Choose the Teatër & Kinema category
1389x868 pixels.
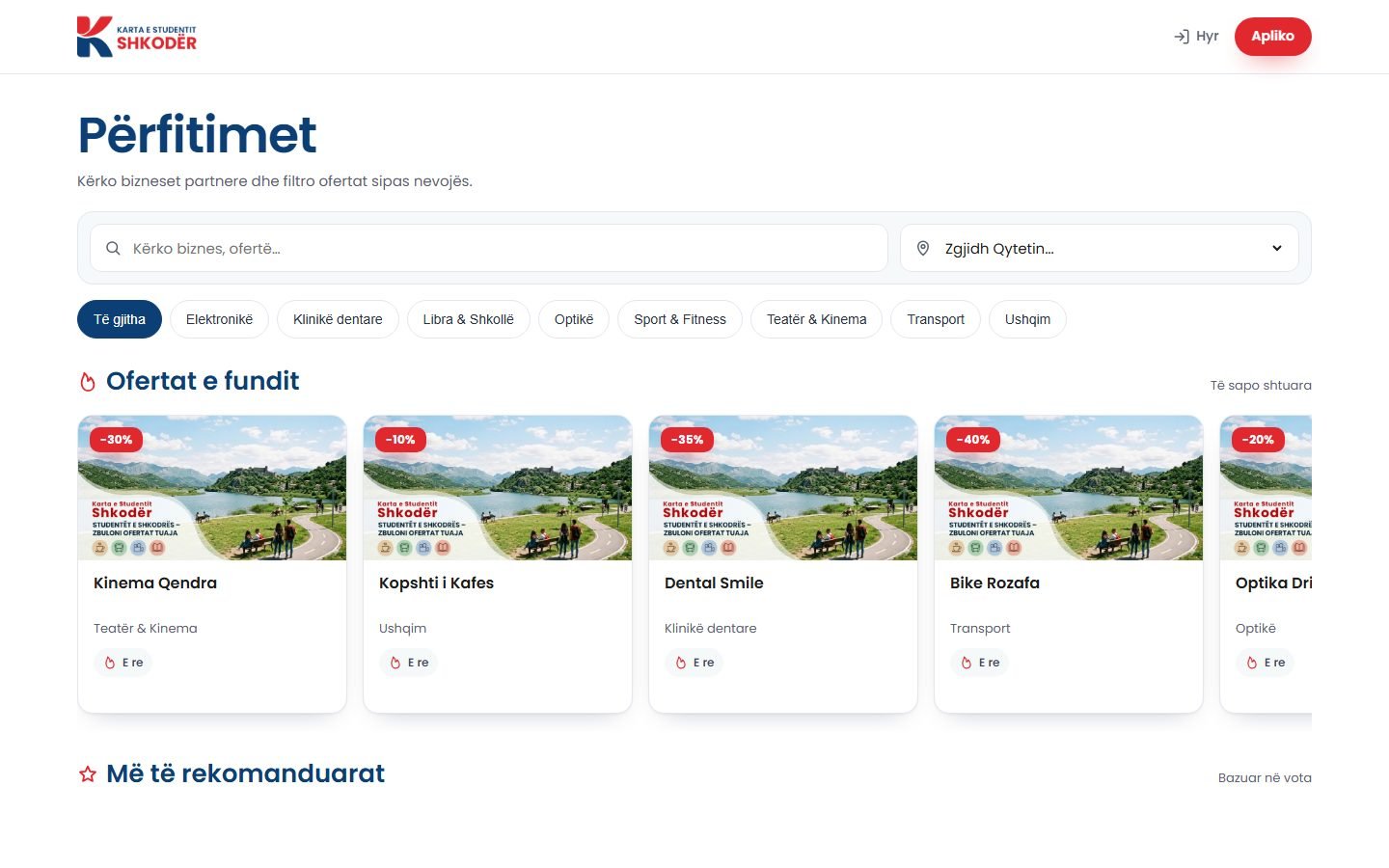[817, 319]
